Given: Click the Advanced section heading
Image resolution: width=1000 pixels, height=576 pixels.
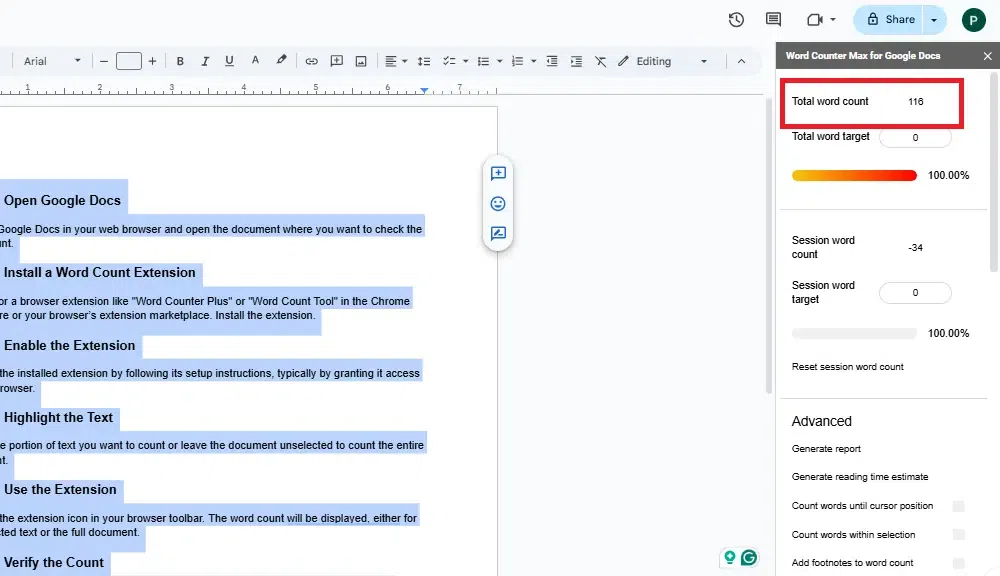Looking at the screenshot, I should point(821,422).
